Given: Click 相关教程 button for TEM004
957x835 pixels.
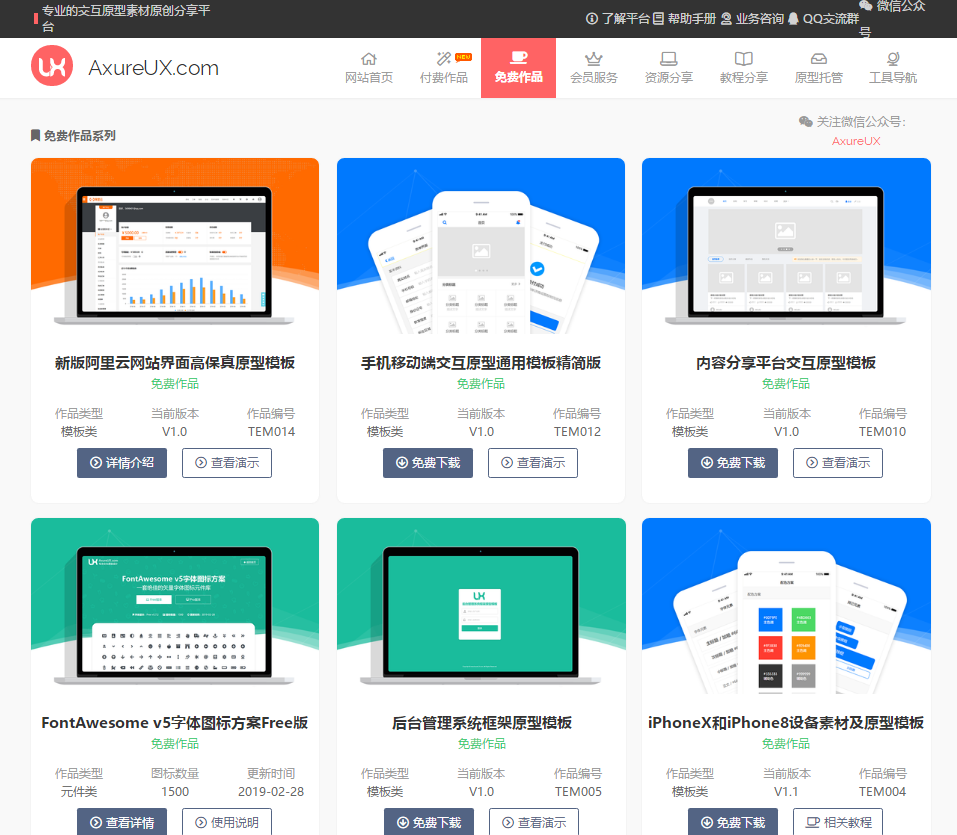Looking at the screenshot, I should [x=838, y=822].
